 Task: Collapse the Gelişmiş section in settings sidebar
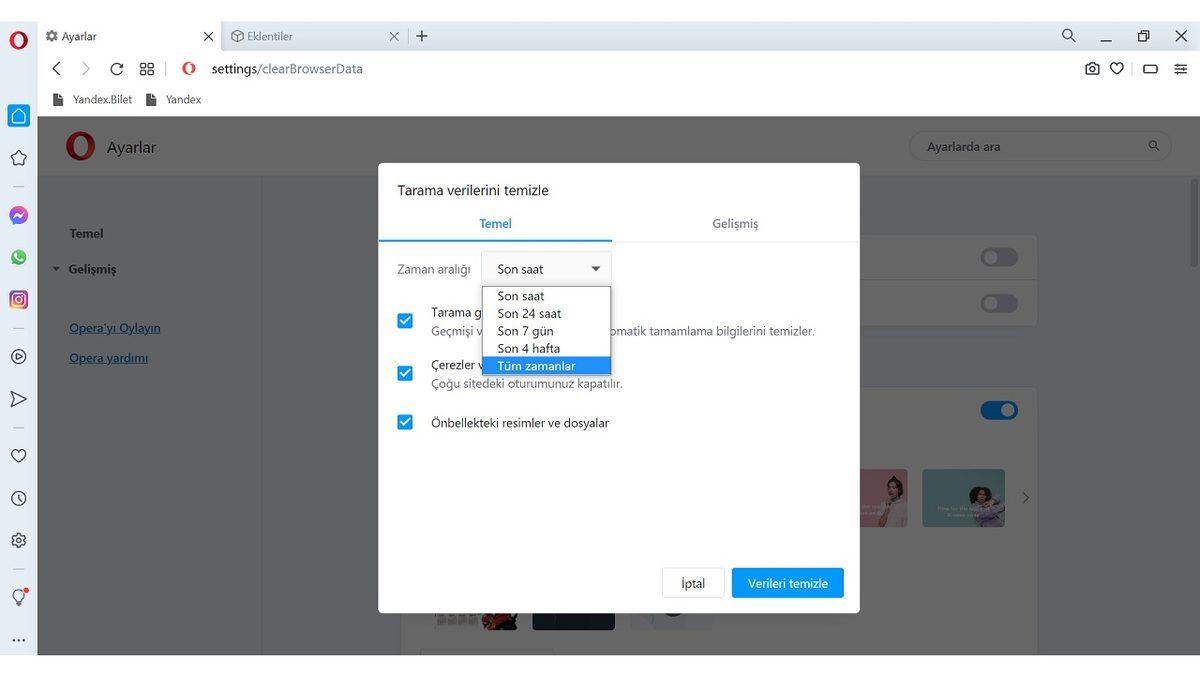(x=57, y=269)
